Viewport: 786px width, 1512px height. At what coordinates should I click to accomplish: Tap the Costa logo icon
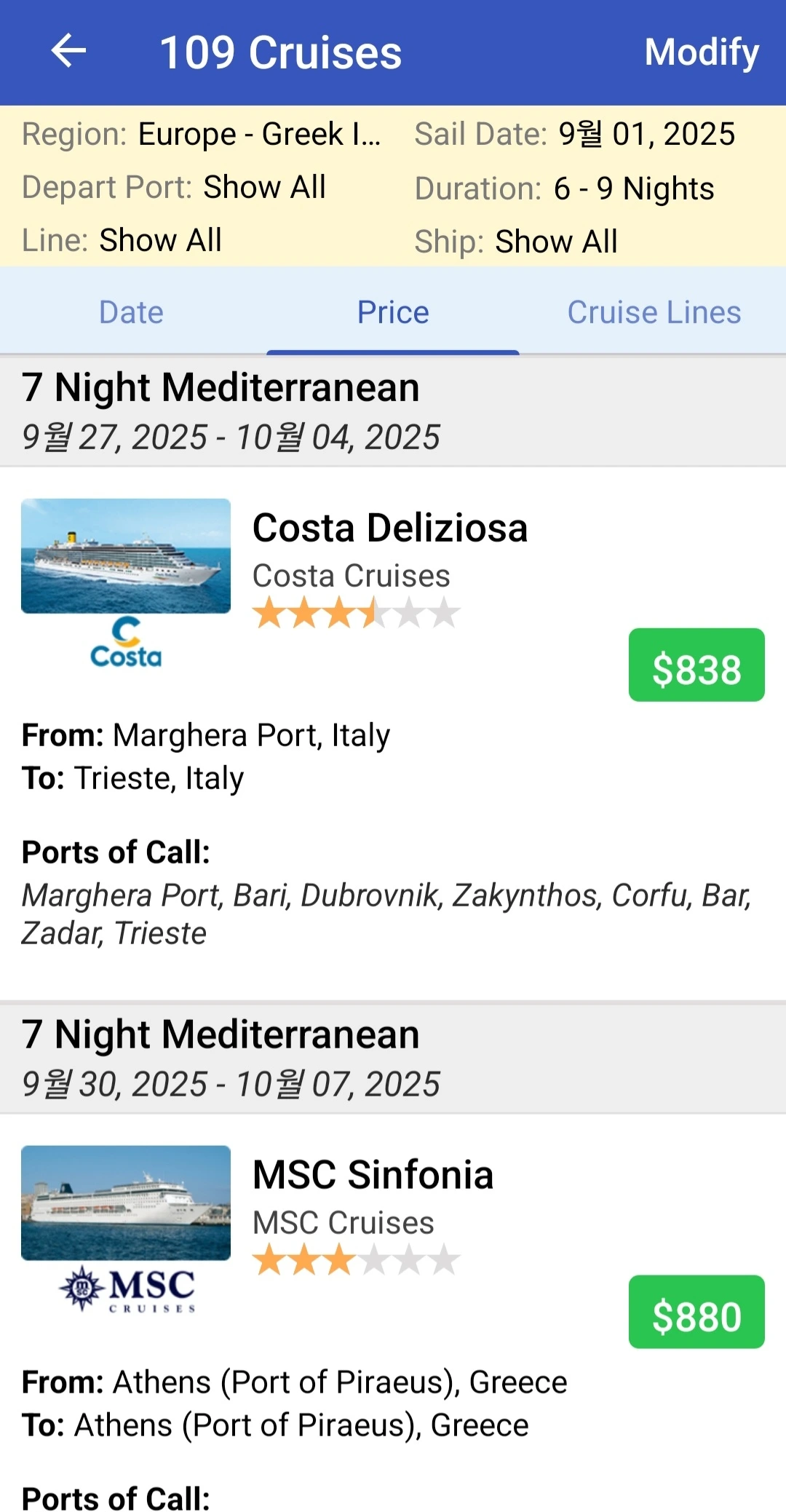[x=126, y=644]
